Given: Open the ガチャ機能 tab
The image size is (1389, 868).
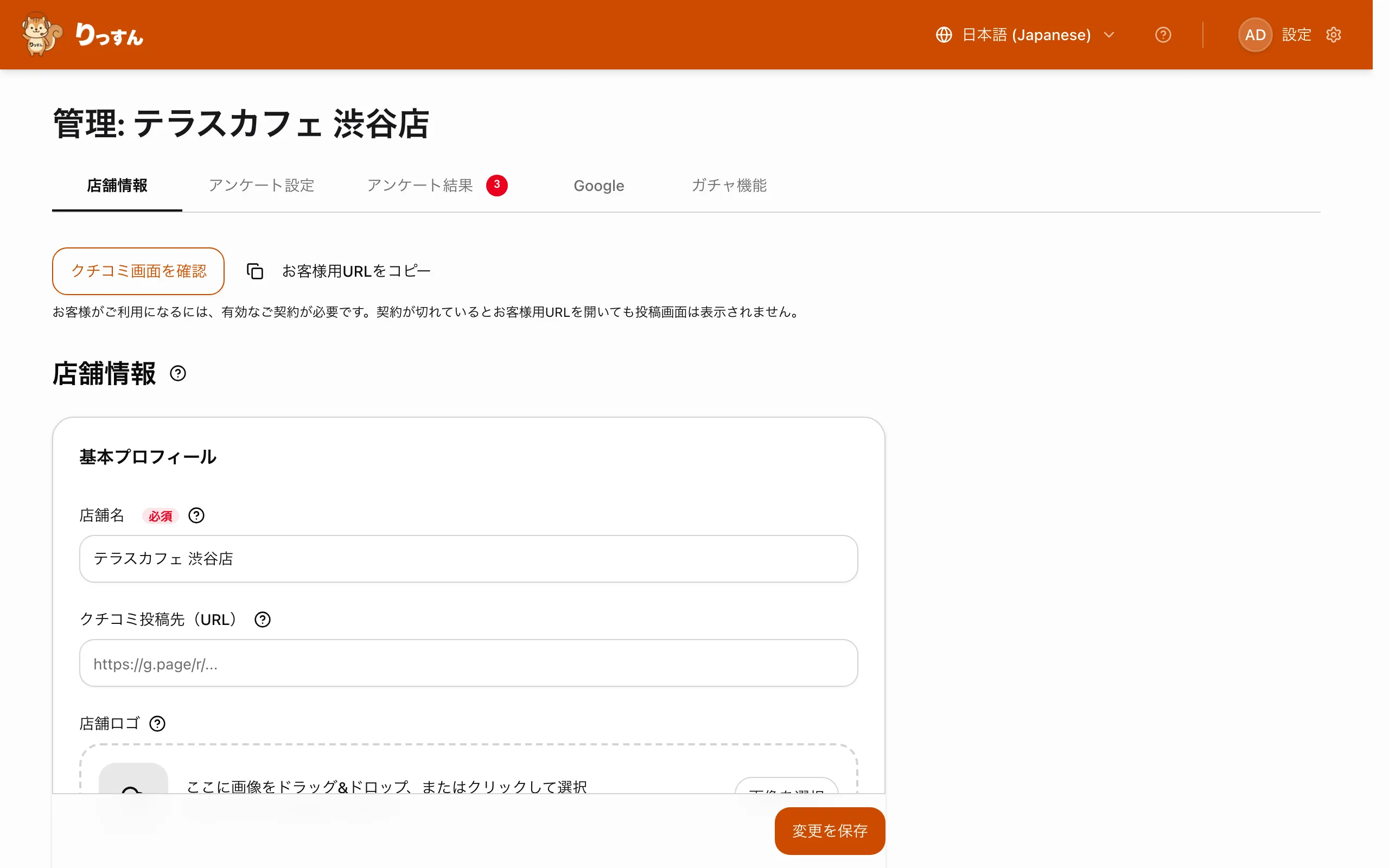Looking at the screenshot, I should [729, 186].
